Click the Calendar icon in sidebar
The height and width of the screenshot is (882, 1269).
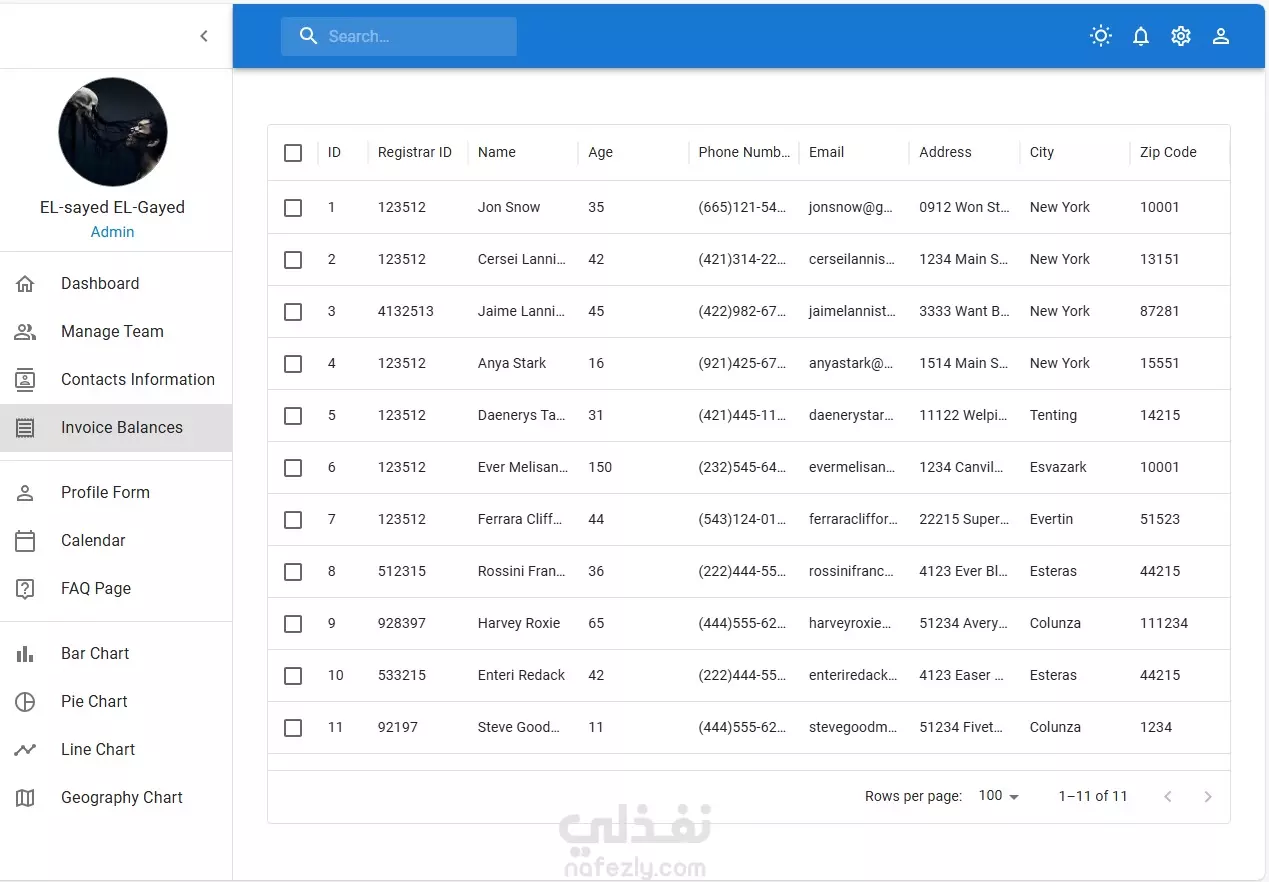coord(25,541)
